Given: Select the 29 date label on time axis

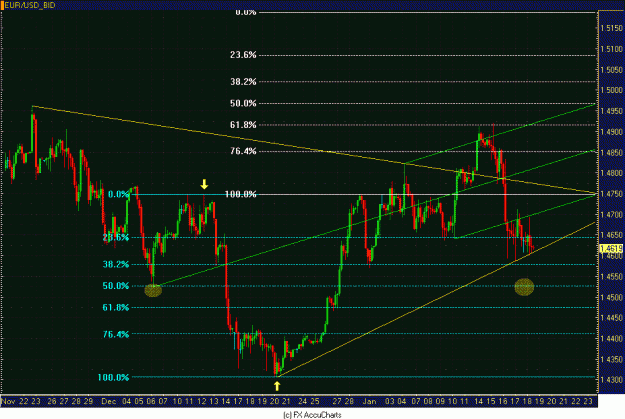Looking at the screenshot, I should pos(88,401).
